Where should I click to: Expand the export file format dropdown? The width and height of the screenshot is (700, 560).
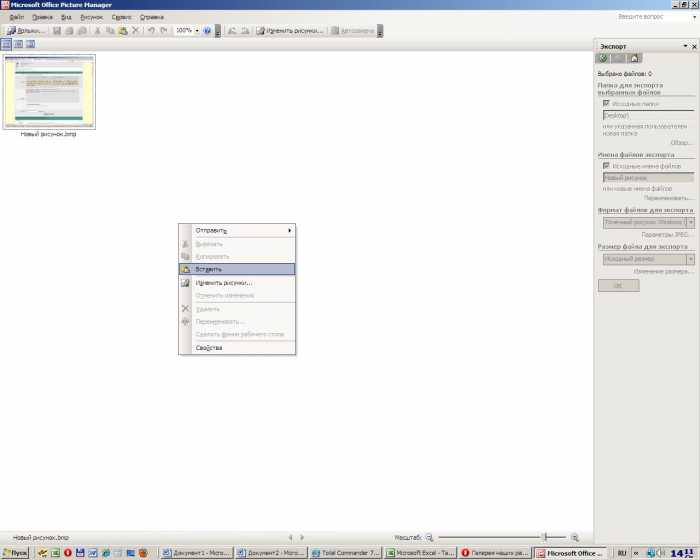click(690, 223)
